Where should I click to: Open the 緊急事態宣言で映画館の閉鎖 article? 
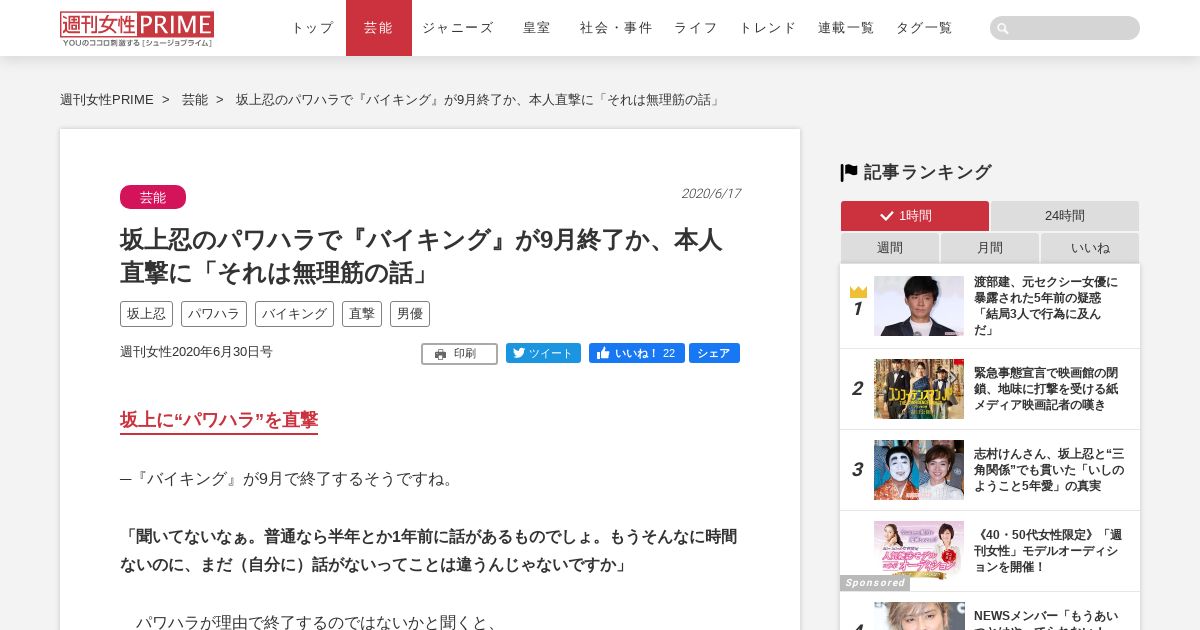(1046, 389)
